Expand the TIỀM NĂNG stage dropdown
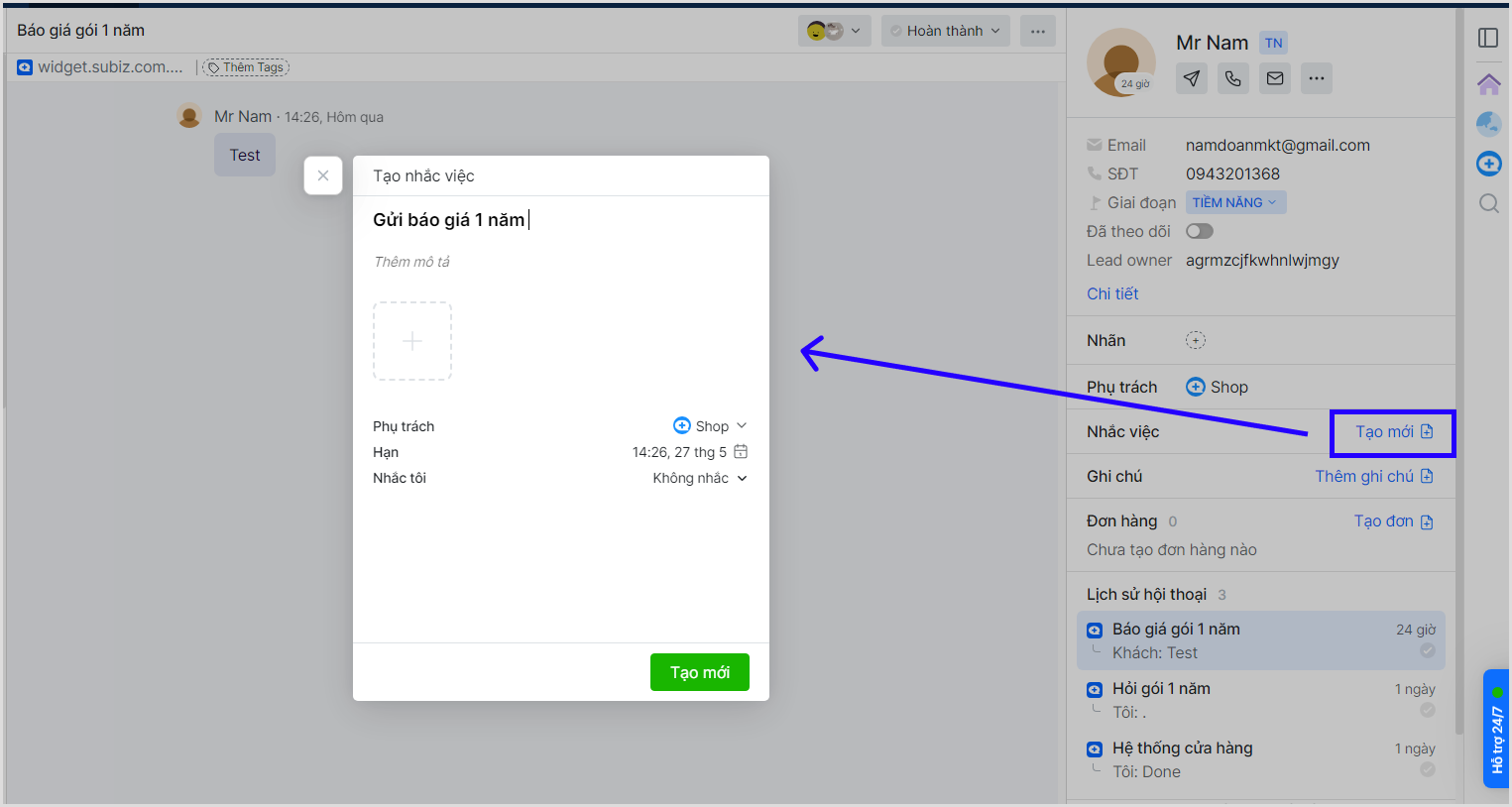This screenshot has width=1512, height=807. 1235,202
